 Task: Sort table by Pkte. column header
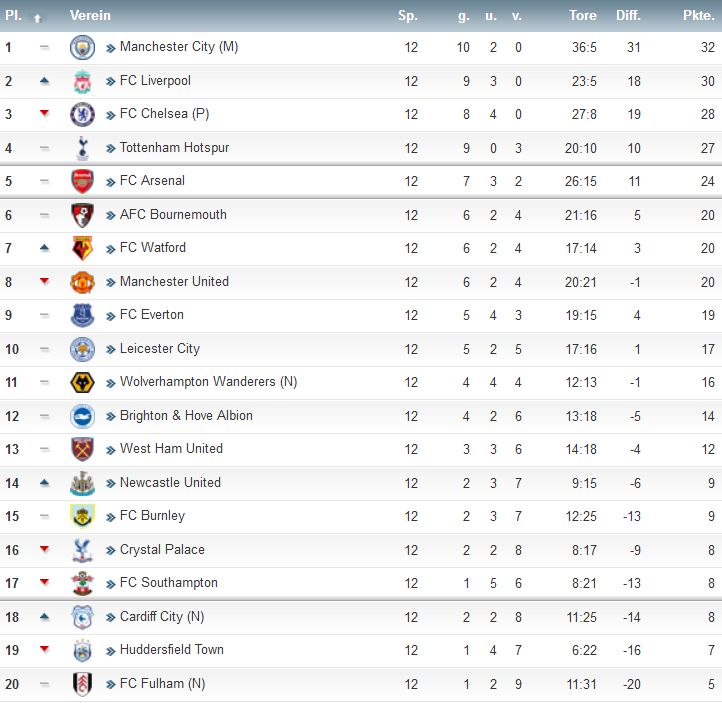pyautogui.click(x=699, y=16)
